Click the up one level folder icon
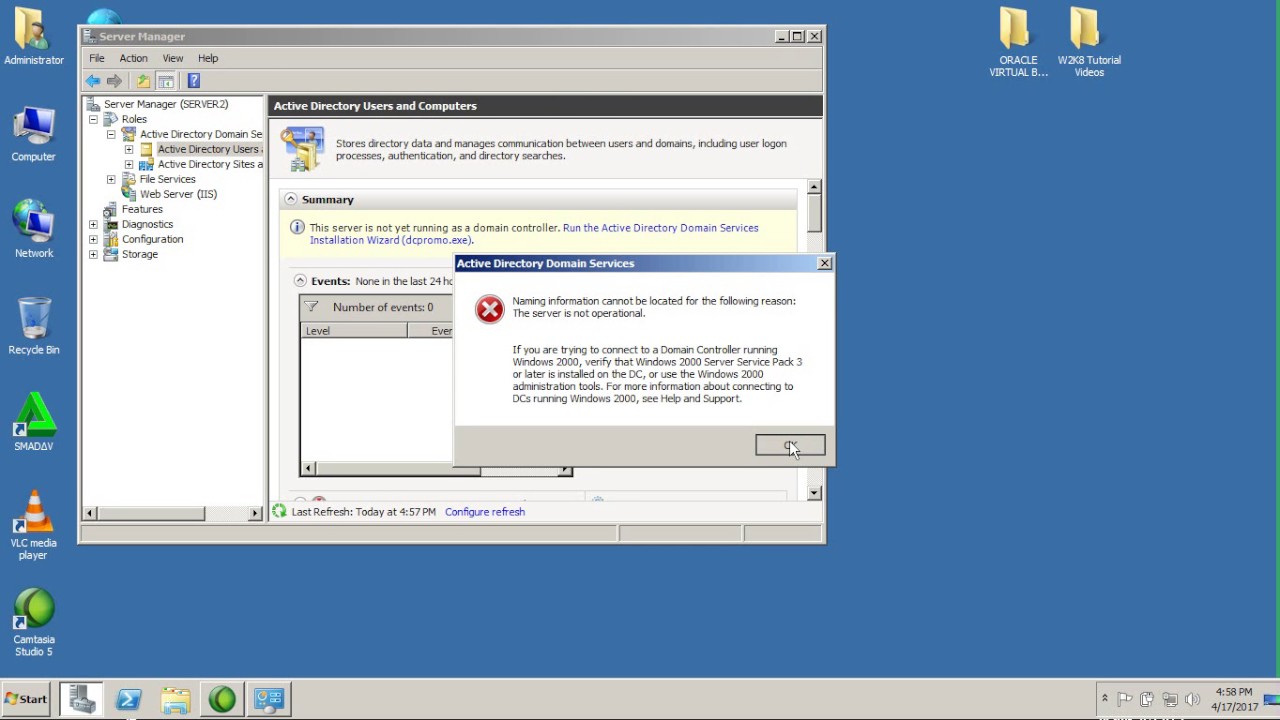1280x720 pixels. (x=143, y=81)
